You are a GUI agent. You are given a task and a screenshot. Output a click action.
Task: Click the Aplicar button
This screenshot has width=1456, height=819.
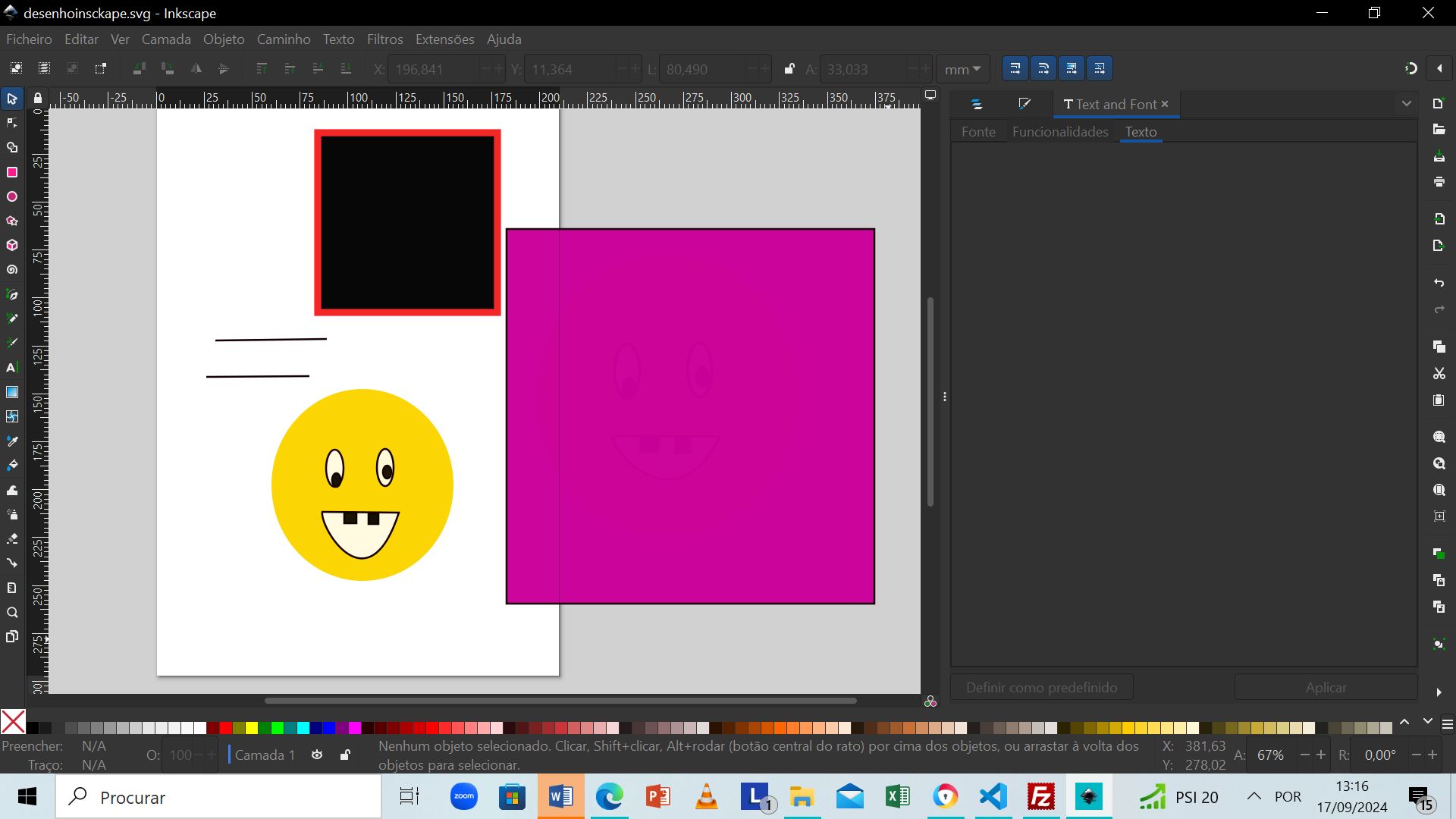[1326, 687]
